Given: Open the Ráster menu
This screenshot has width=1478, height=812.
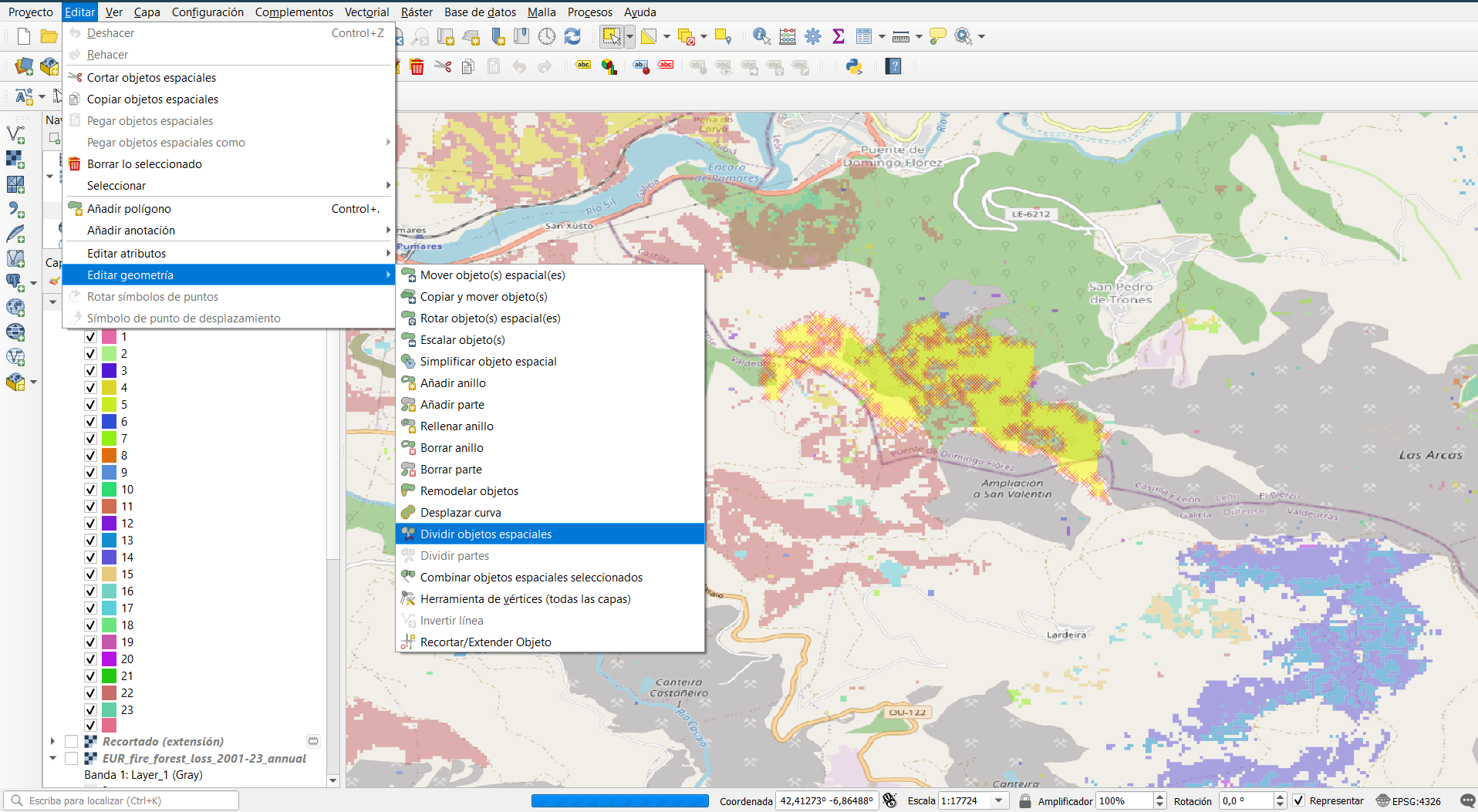Looking at the screenshot, I should pyautogui.click(x=417, y=12).
